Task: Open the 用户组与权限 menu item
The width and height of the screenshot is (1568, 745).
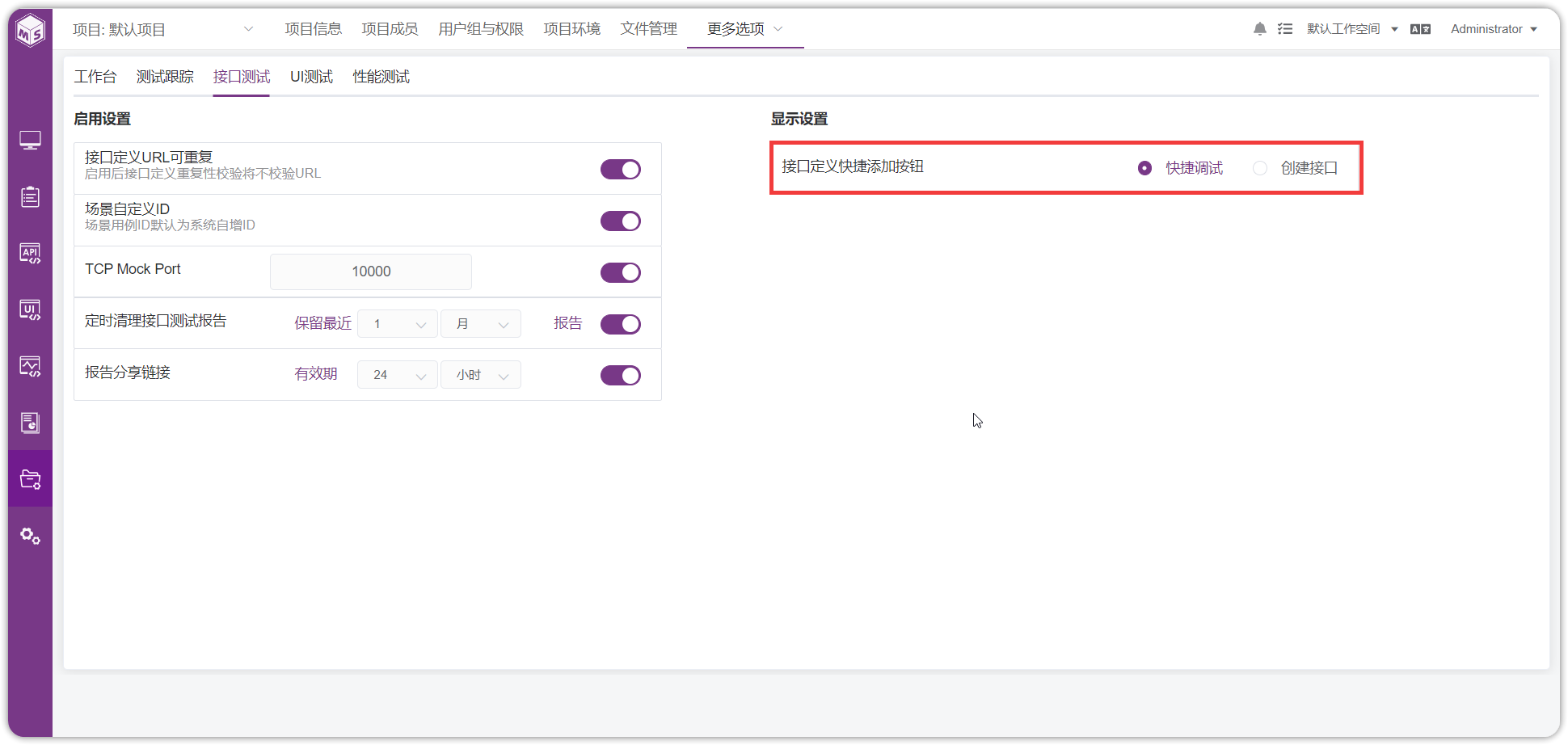Action: coord(481,29)
